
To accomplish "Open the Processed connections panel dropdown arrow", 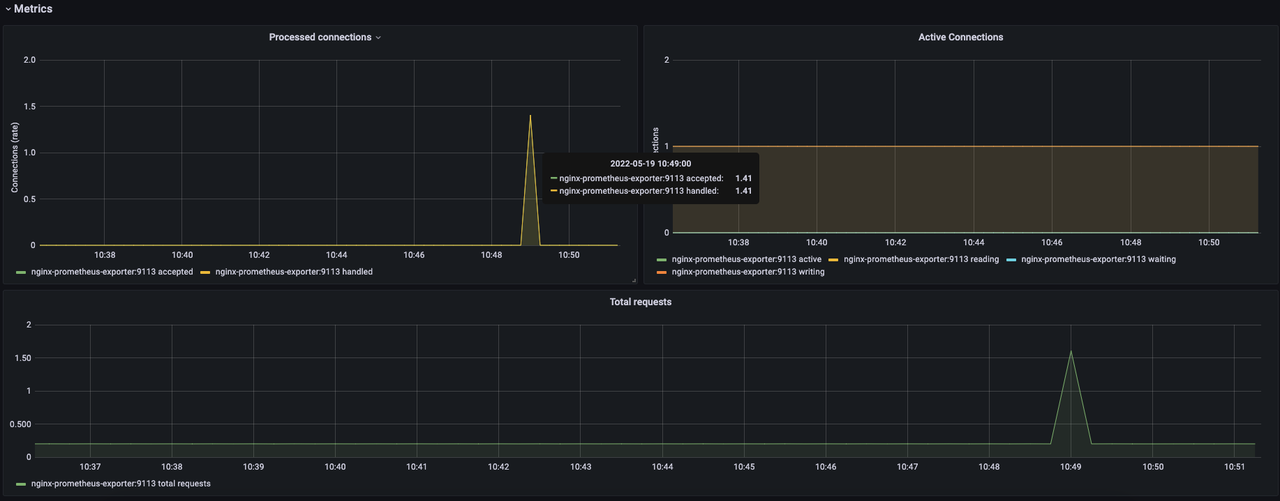I will 378,38.
